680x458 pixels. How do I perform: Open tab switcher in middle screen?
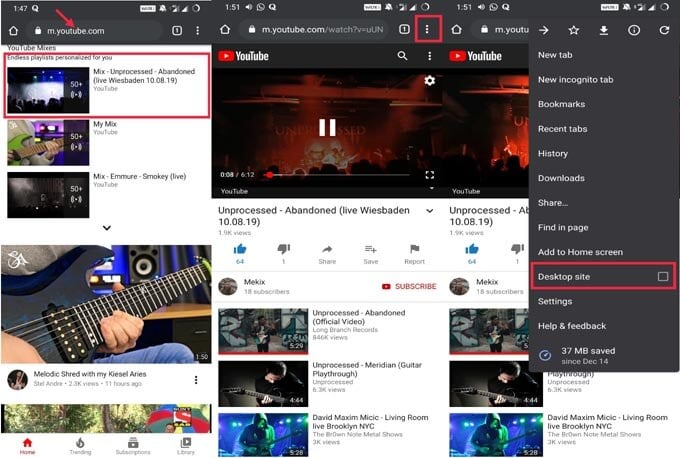pyautogui.click(x=404, y=29)
